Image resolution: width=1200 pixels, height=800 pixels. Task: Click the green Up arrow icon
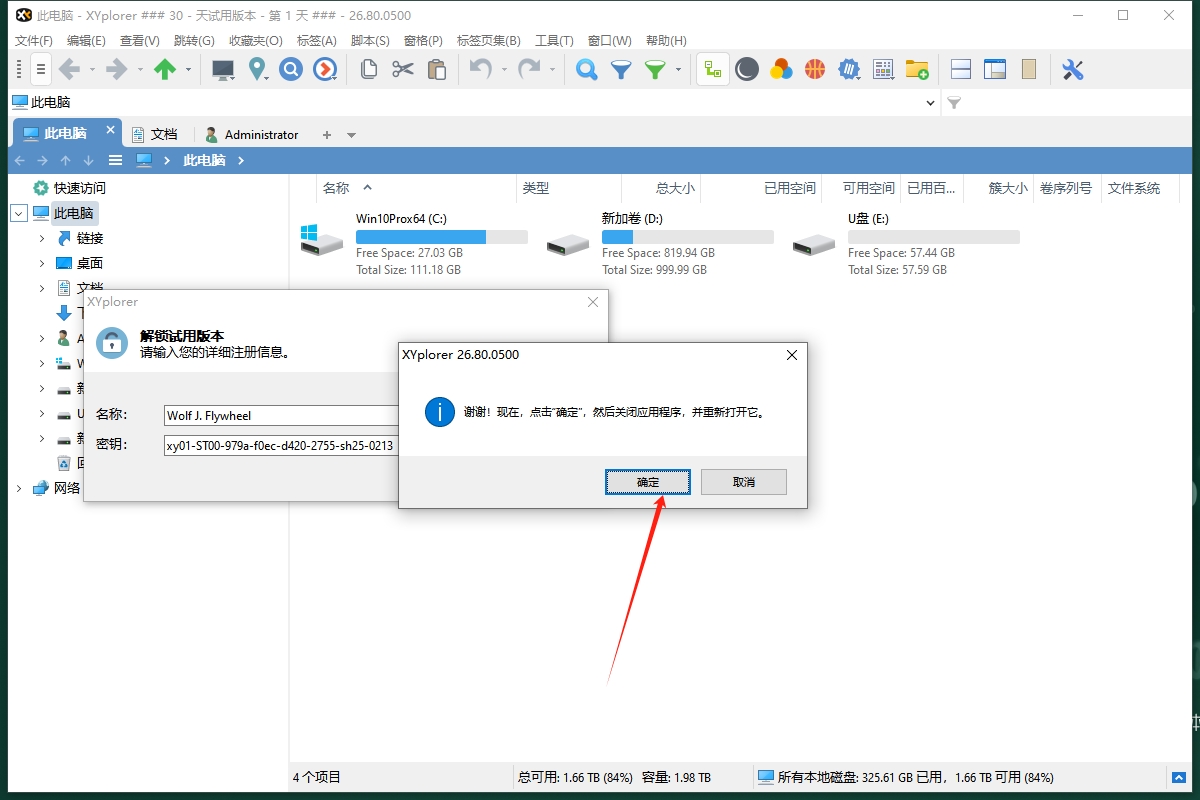165,69
